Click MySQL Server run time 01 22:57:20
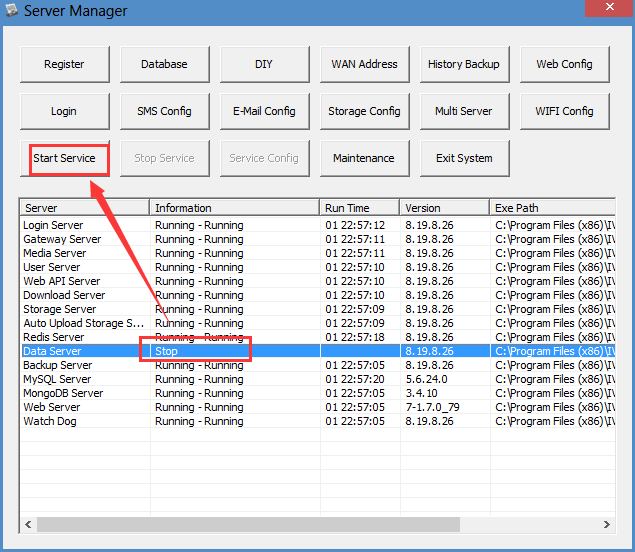635x552 pixels. coord(355,379)
